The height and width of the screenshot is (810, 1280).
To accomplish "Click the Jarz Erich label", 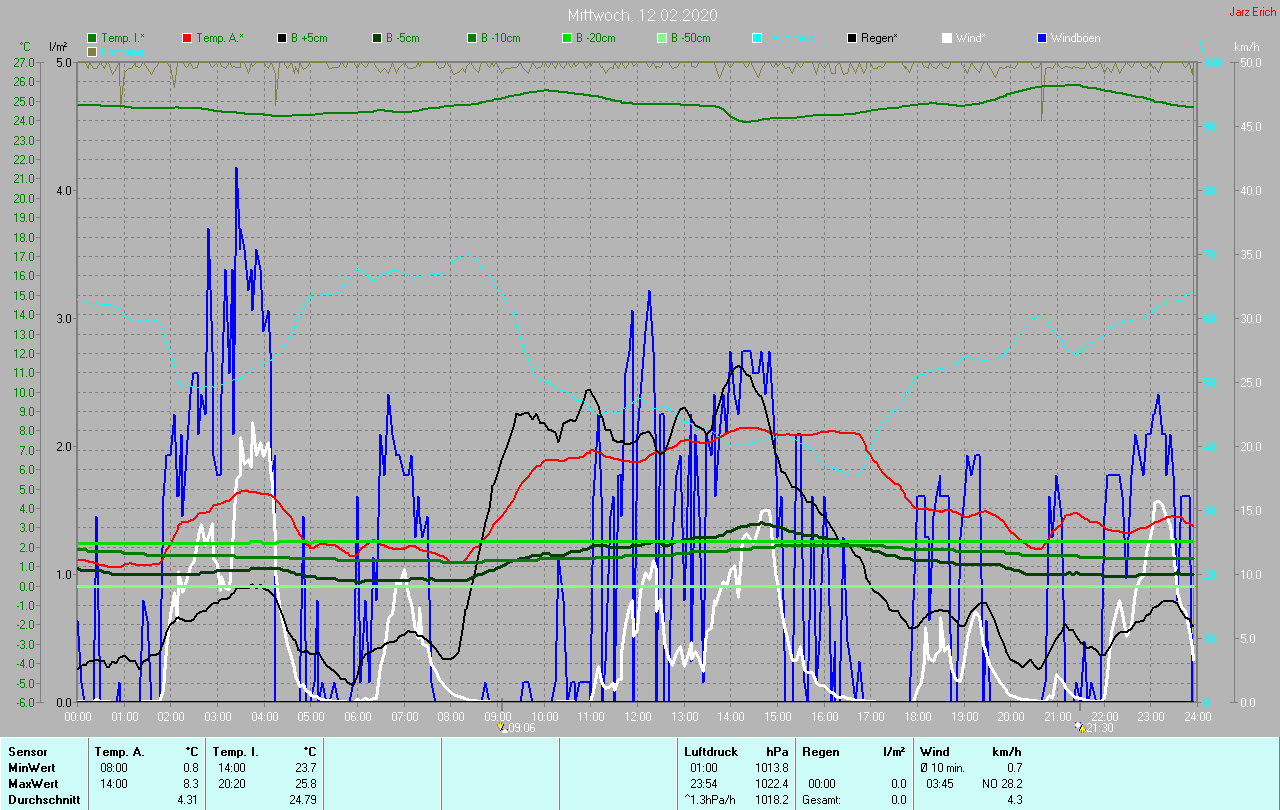I will [1253, 12].
